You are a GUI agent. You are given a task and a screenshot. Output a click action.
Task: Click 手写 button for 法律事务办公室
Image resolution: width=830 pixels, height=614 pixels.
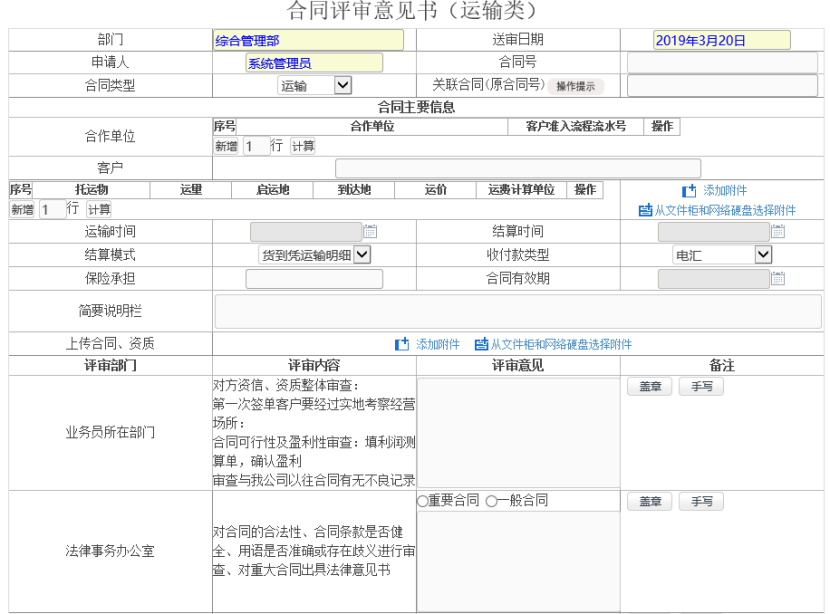[701, 501]
